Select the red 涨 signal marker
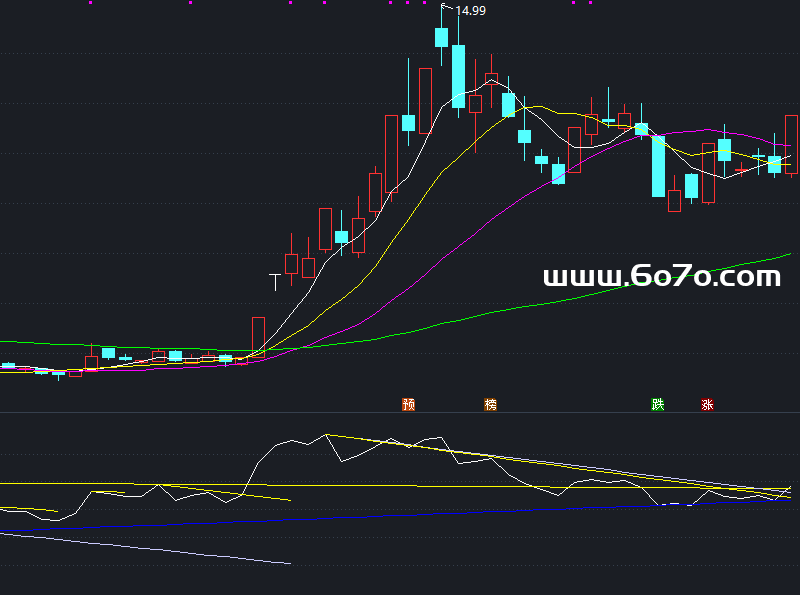The image size is (800, 595). click(x=708, y=405)
